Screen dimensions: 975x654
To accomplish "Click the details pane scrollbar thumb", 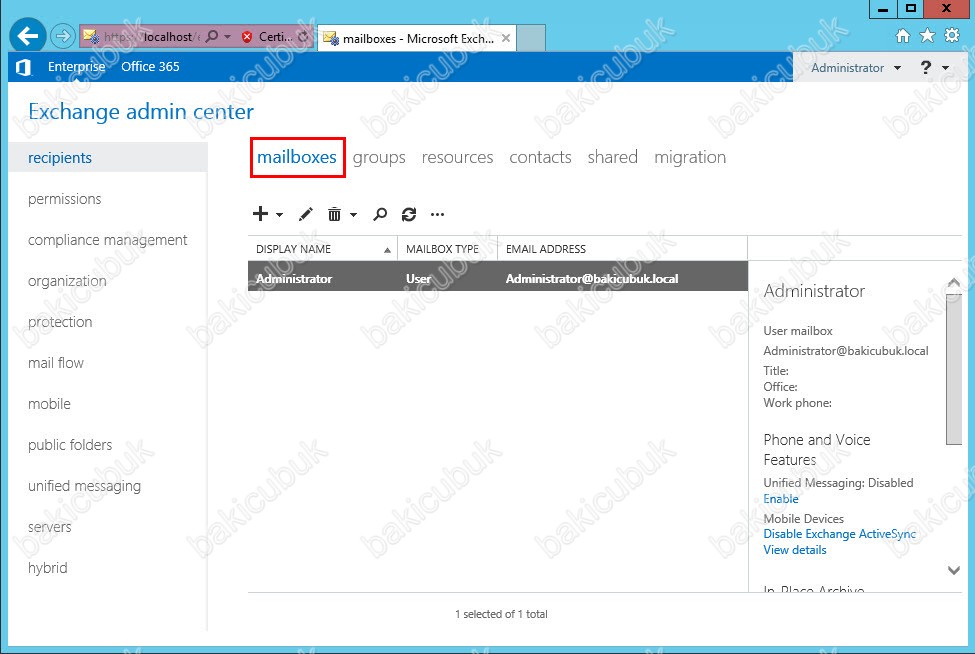I will pos(953,369).
